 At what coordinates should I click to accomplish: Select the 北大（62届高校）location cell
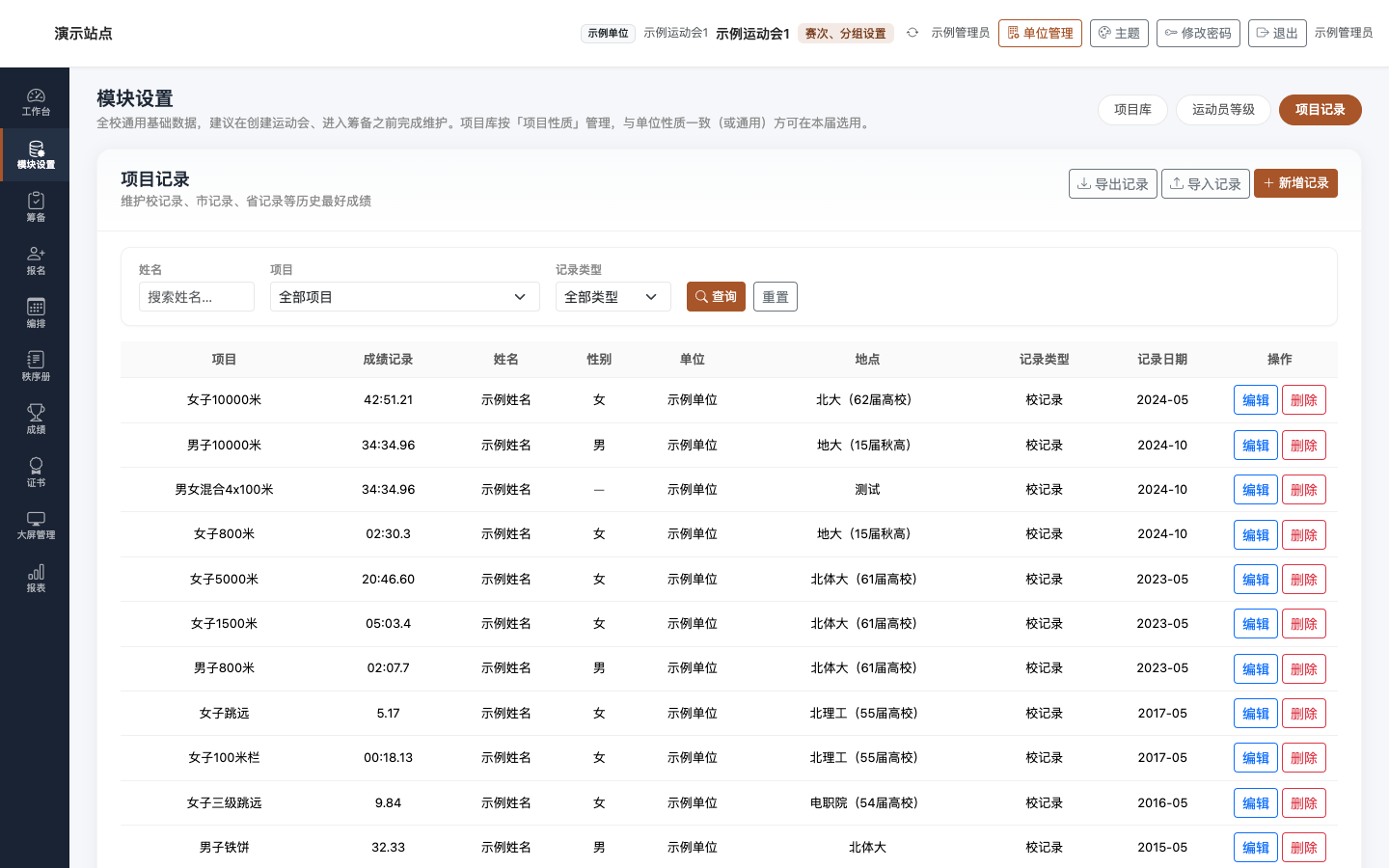[x=867, y=399]
